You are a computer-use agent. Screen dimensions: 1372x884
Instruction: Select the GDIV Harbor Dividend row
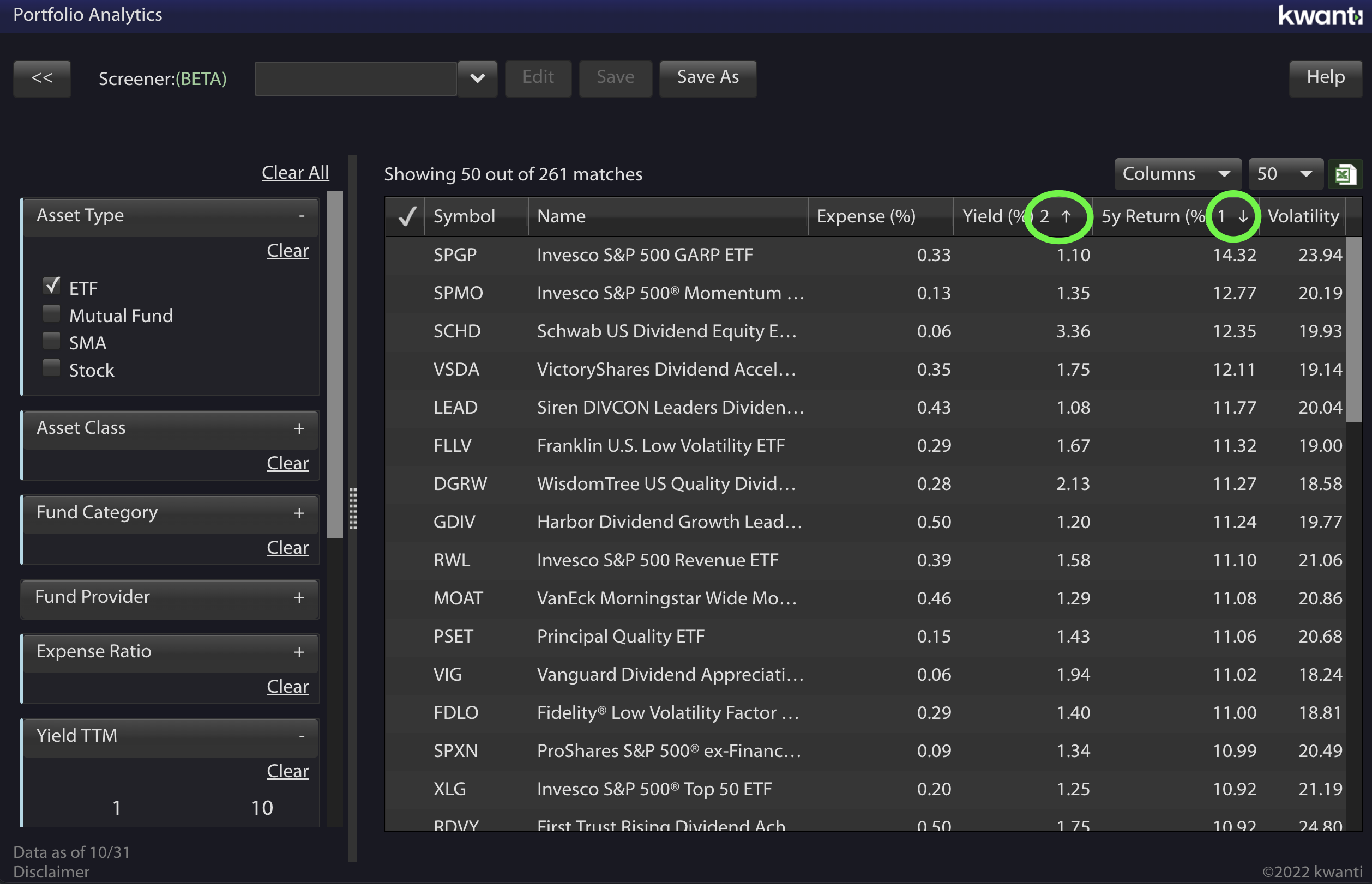[x=865, y=522]
